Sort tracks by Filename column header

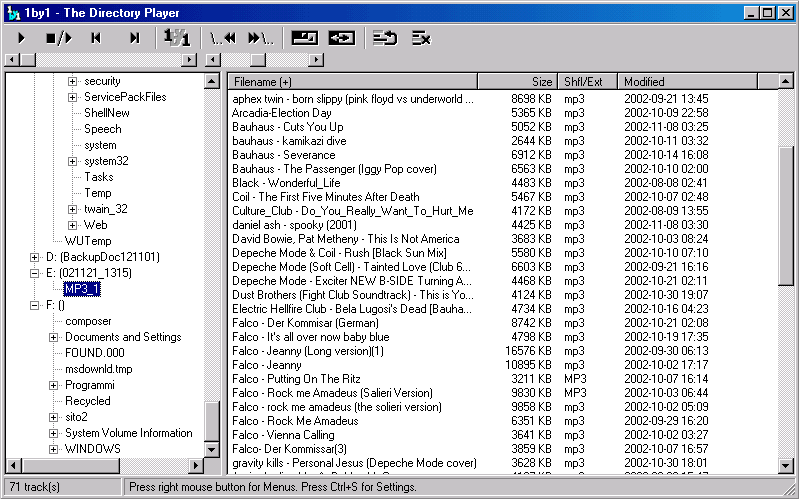click(x=352, y=81)
